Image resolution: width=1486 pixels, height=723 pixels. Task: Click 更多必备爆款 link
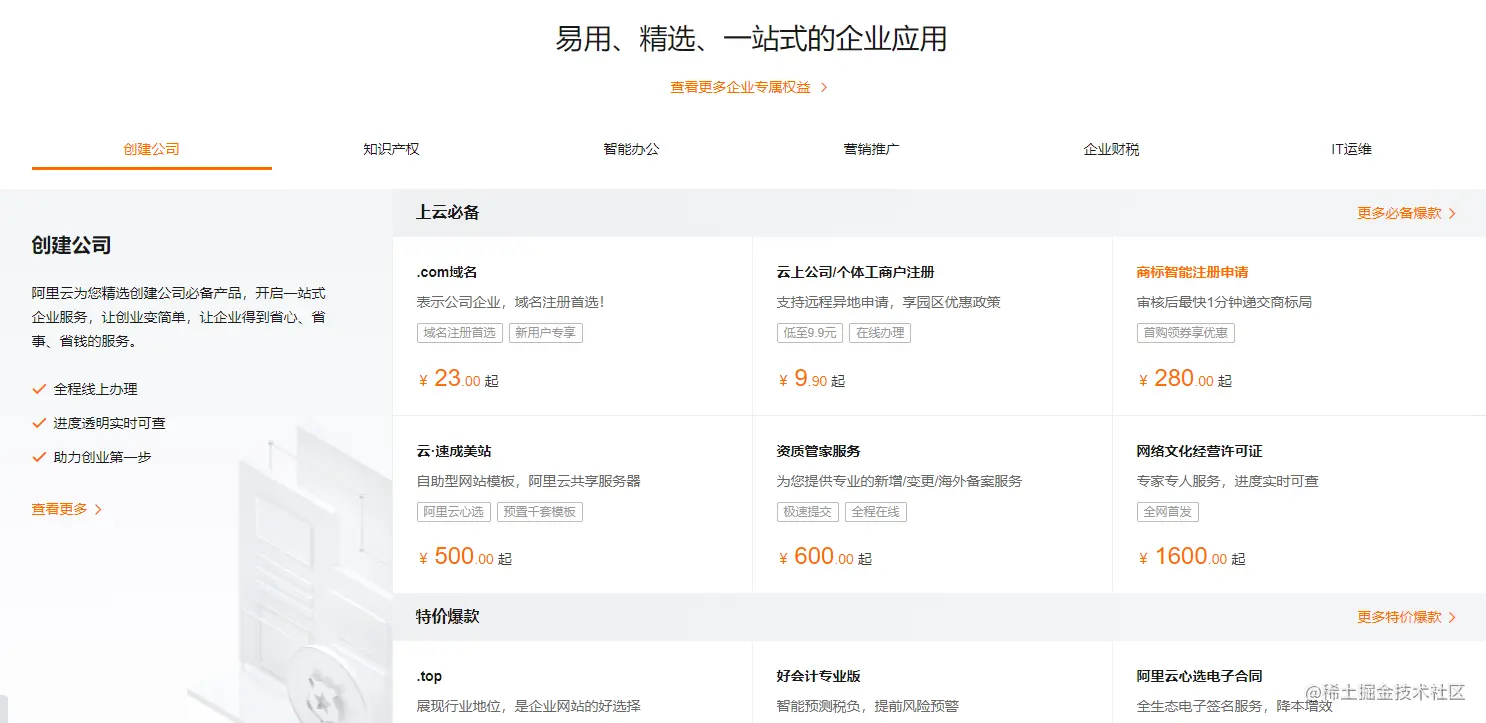(1399, 213)
